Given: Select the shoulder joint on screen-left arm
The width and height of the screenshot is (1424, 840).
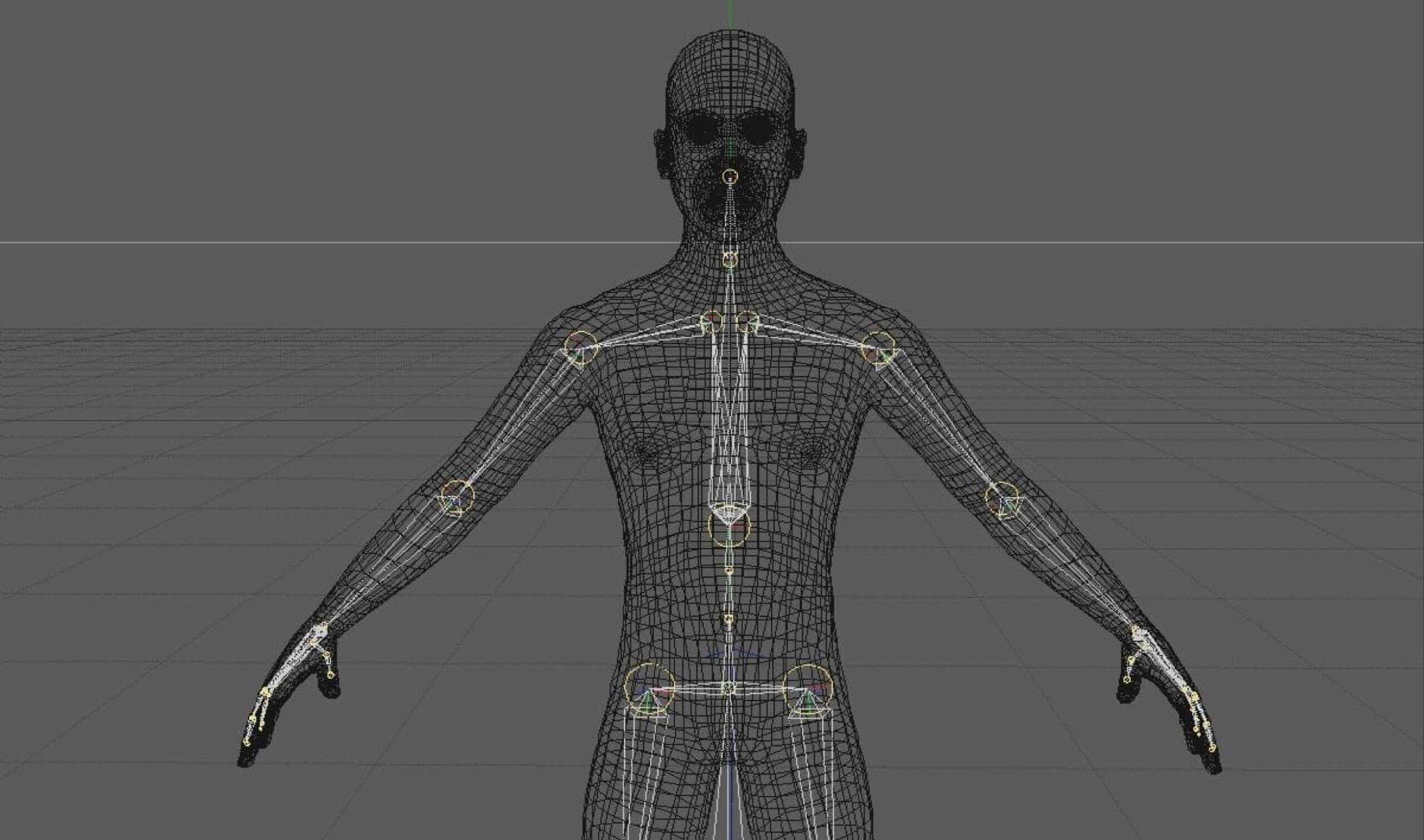Looking at the screenshot, I should tap(581, 347).
